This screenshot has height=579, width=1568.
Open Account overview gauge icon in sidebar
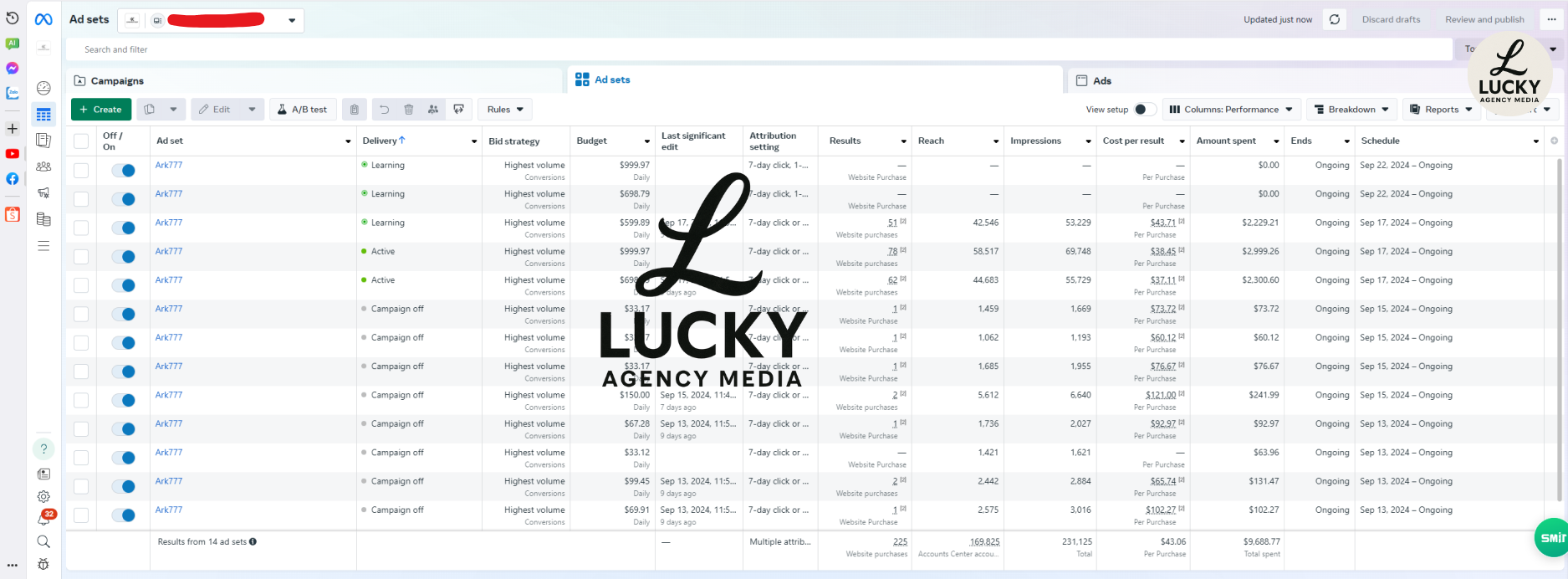pos(43,88)
